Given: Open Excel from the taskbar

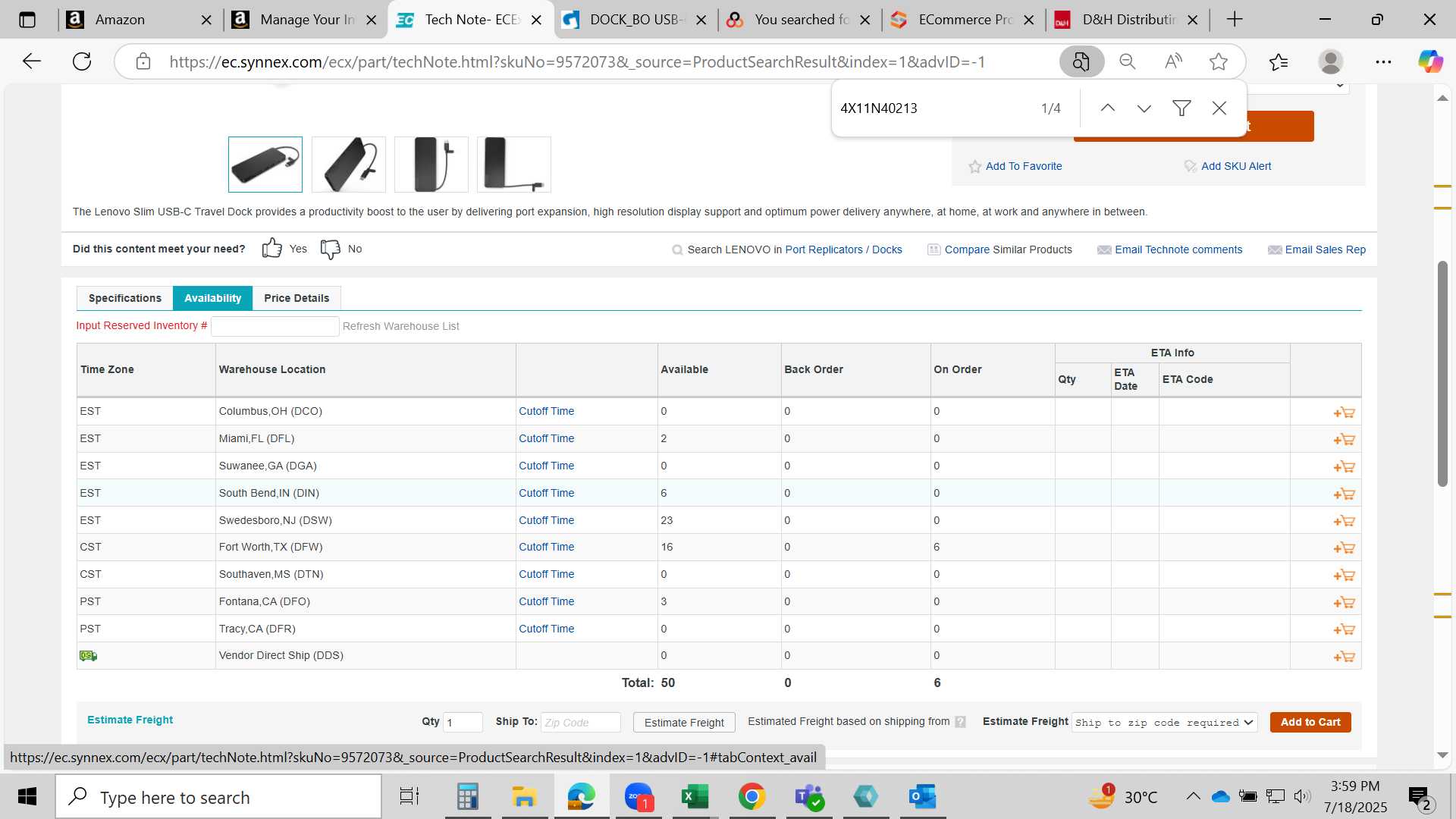Looking at the screenshot, I should coord(695,797).
